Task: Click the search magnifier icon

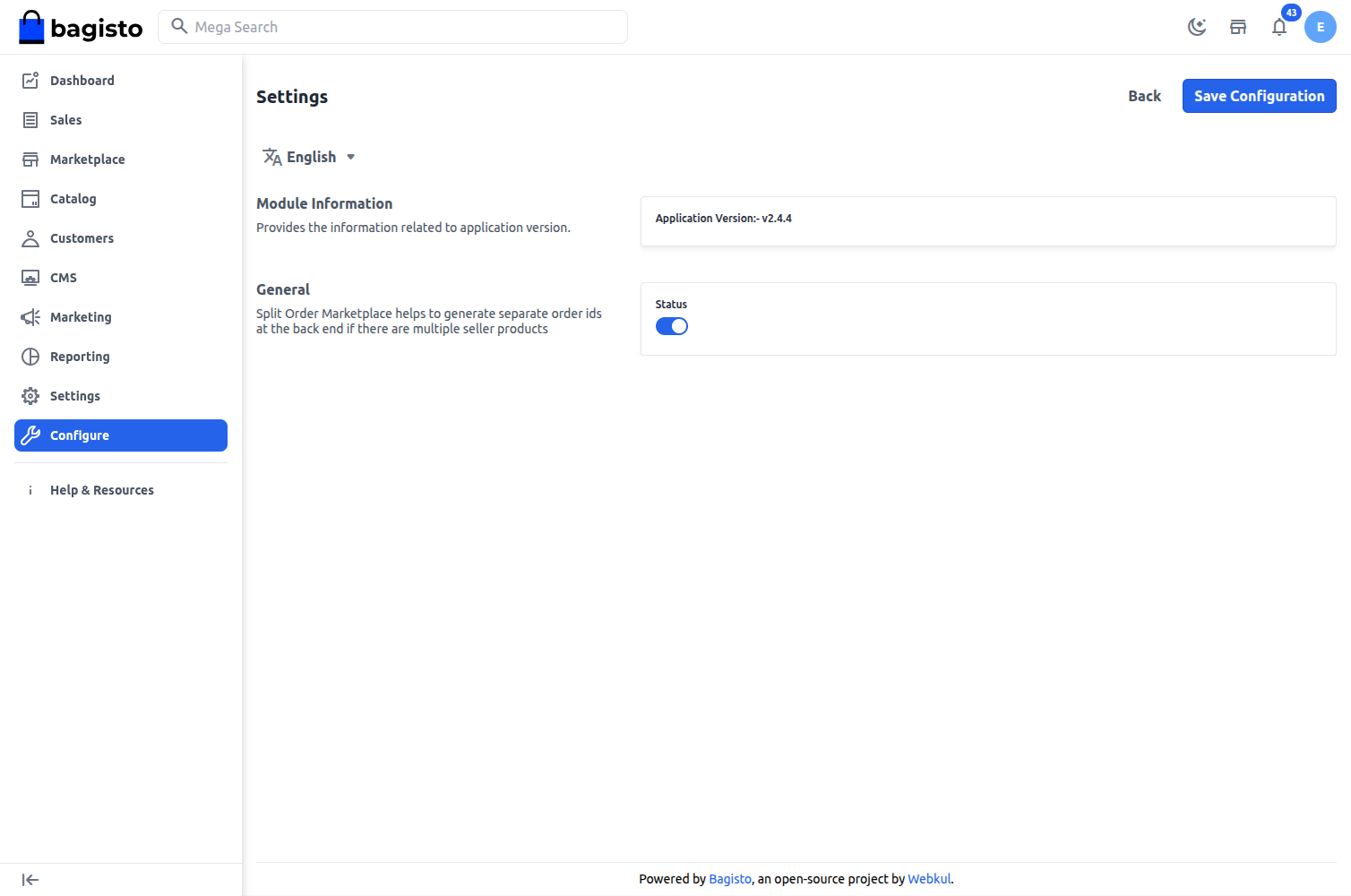Action: click(x=179, y=27)
